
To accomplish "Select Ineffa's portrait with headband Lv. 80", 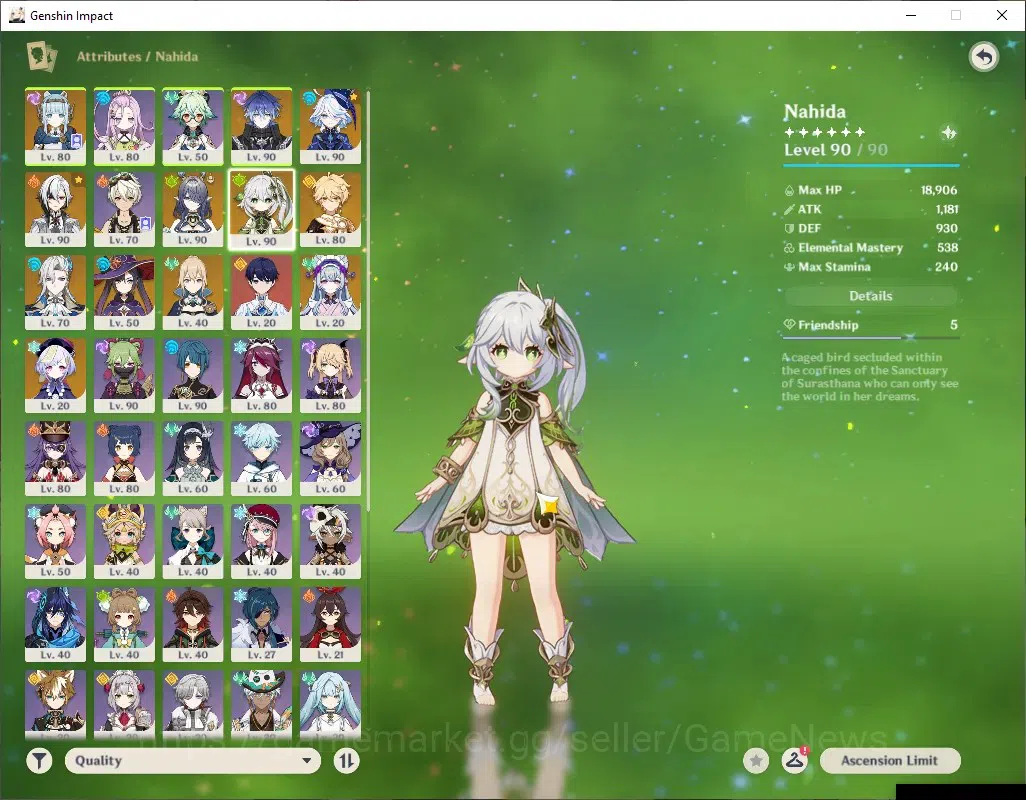I will click(x=56, y=126).
